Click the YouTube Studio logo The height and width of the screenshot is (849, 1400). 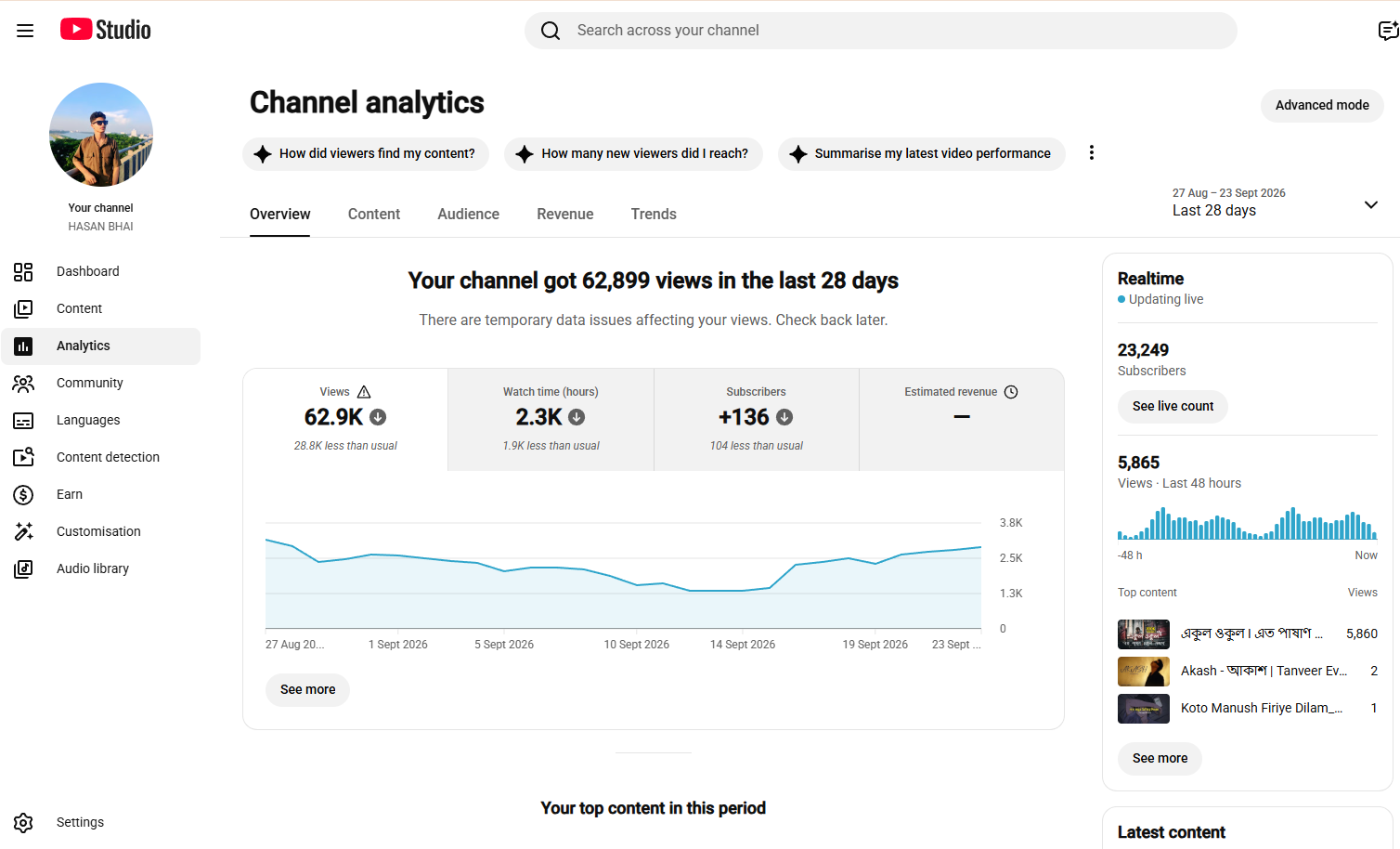tap(106, 30)
